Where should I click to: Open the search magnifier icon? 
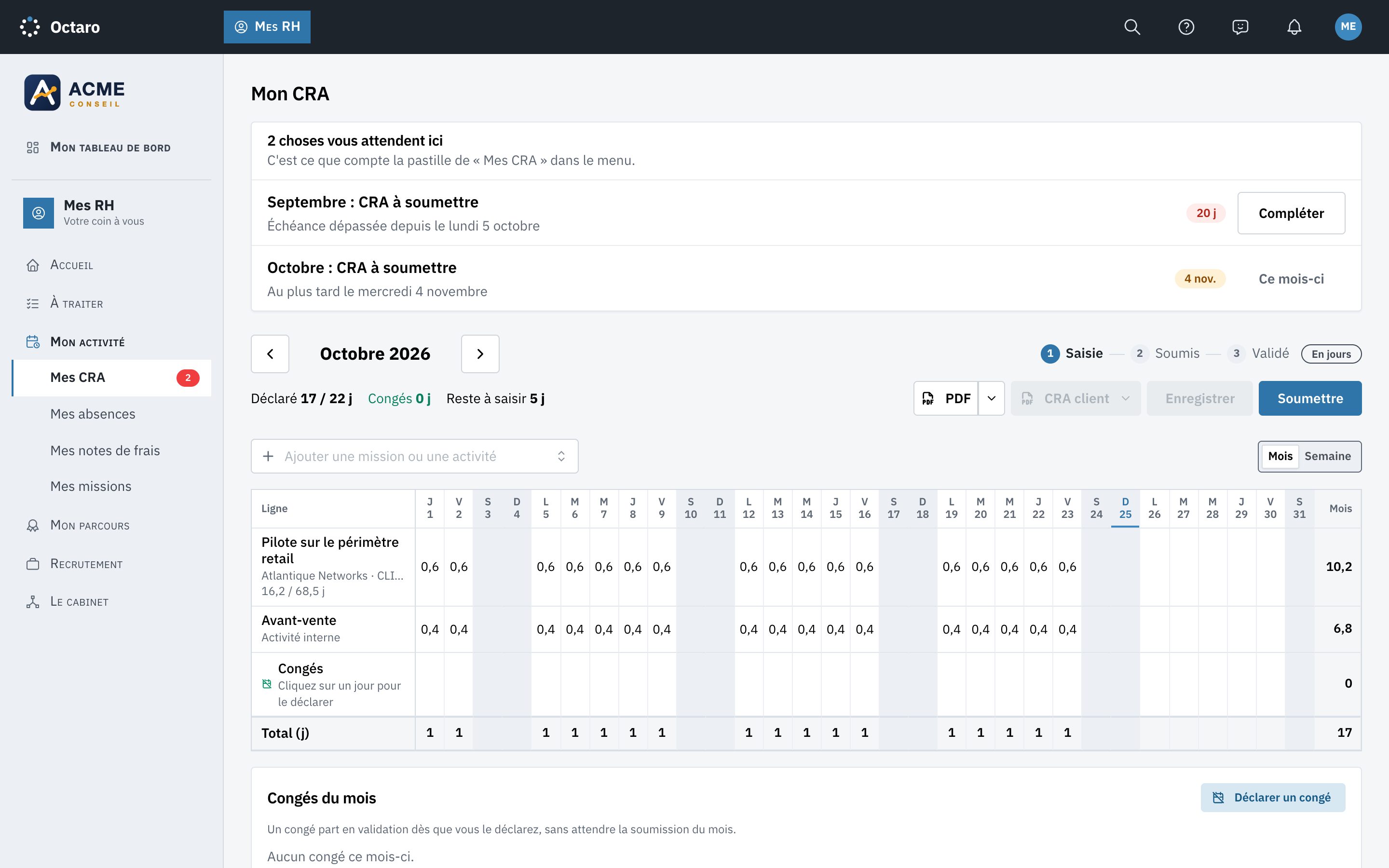[x=1132, y=27]
